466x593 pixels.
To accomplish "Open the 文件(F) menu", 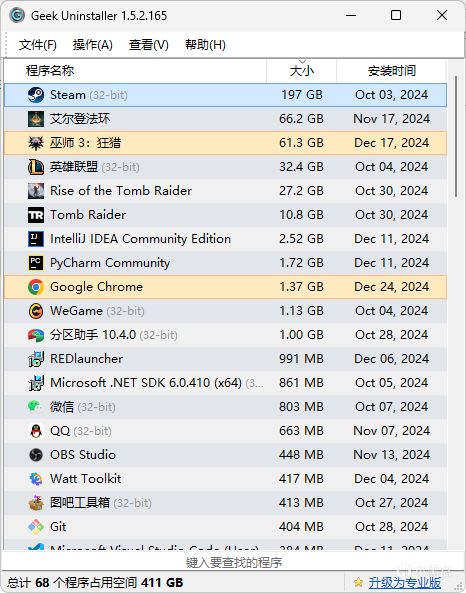I will click(37, 45).
